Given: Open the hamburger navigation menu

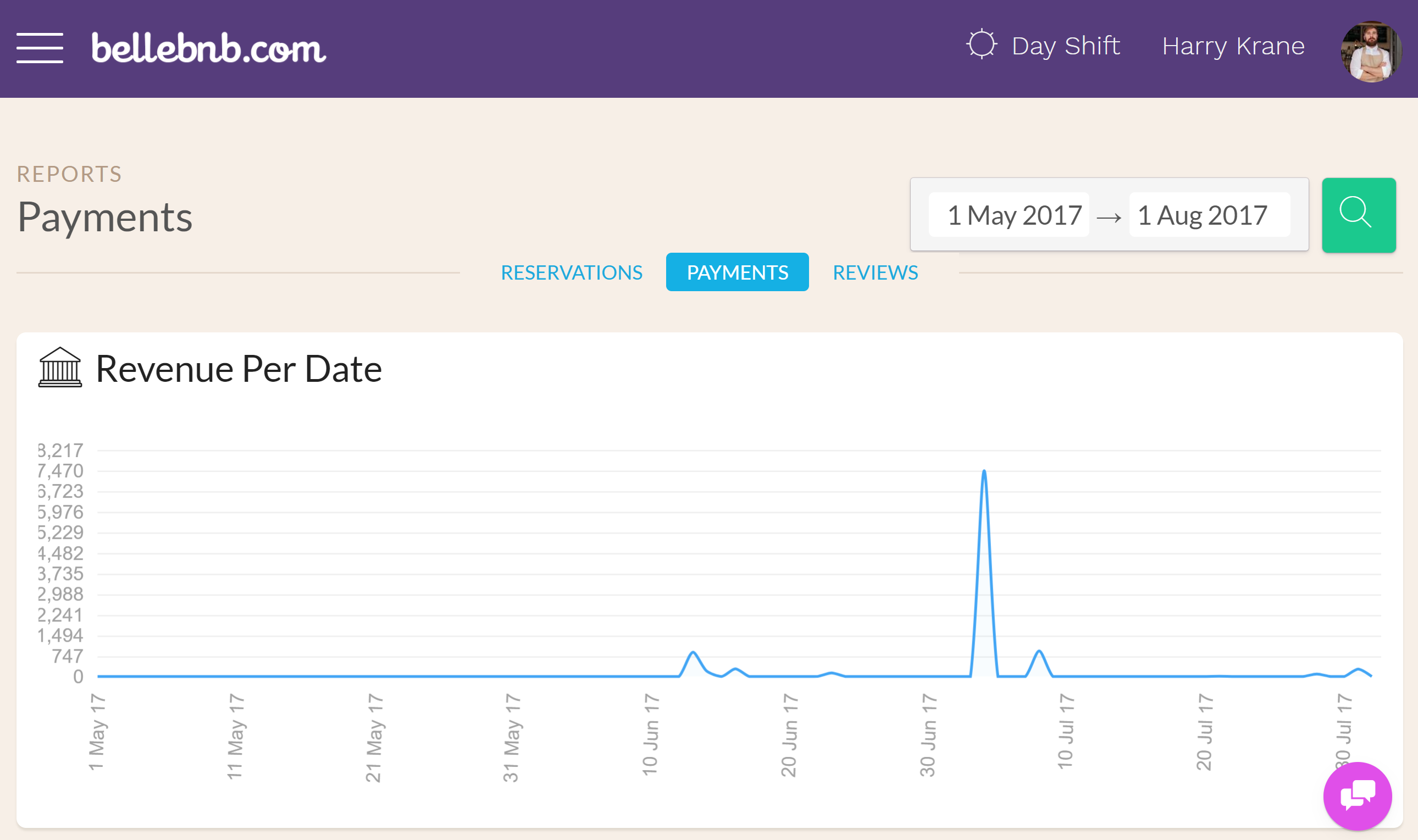Looking at the screenshot, I should (x=40, y=48).
